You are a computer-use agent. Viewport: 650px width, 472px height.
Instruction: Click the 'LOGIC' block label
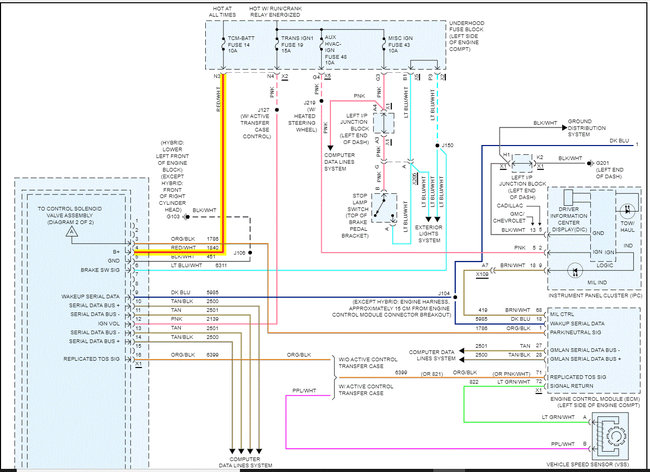[x=605, y=266]
